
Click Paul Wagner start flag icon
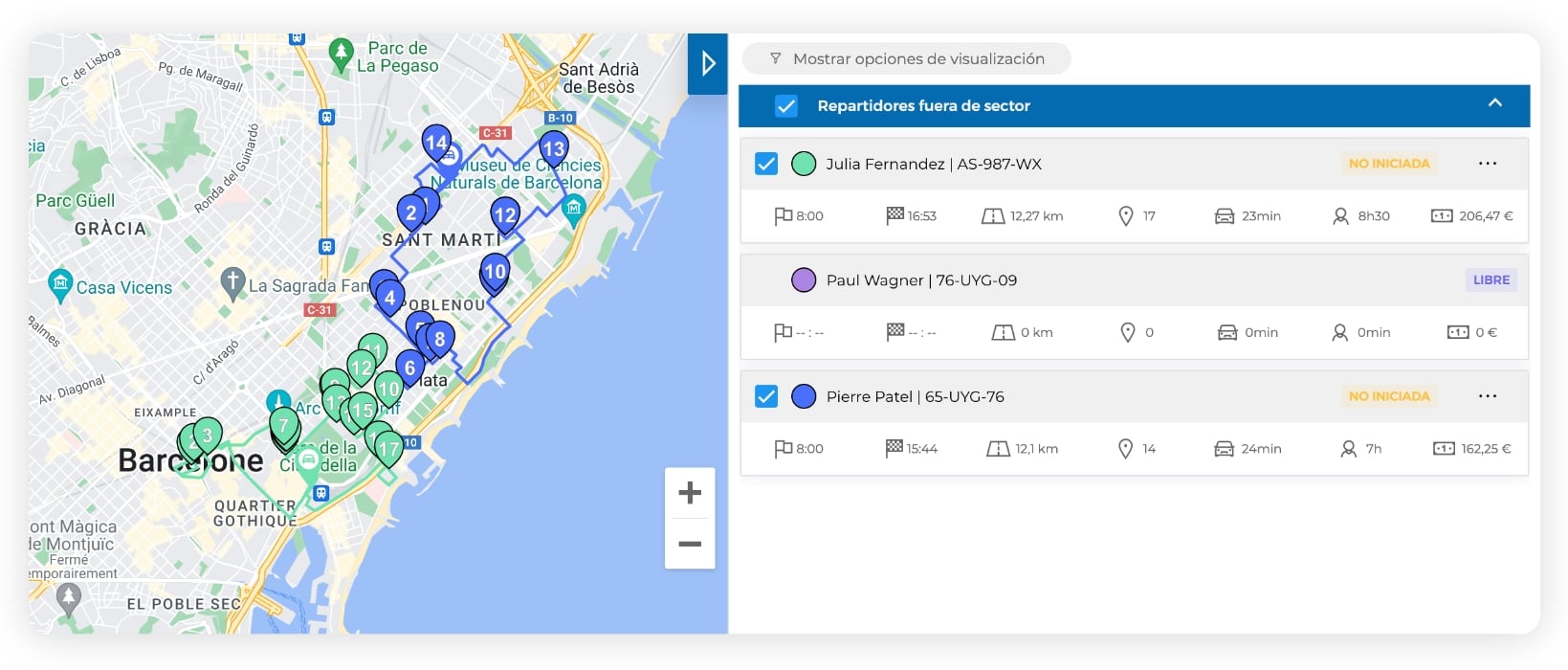[783, 332]
